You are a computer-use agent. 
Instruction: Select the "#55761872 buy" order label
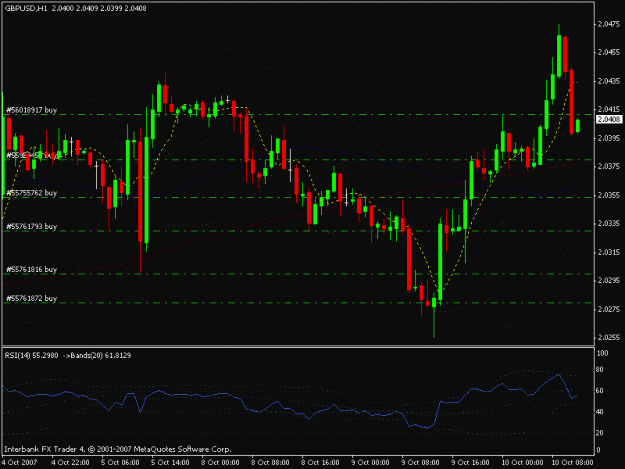pos(31,298)
